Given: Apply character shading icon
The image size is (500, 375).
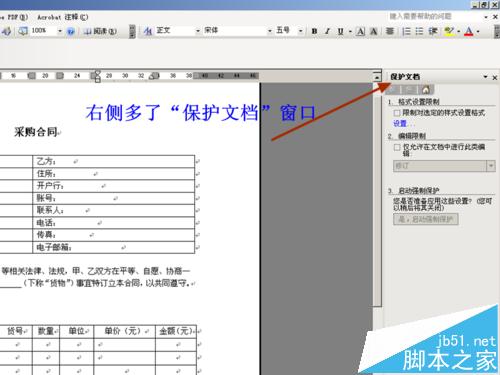Looking at the screenshot, I should pyautogui.click(x=374, y=31).
